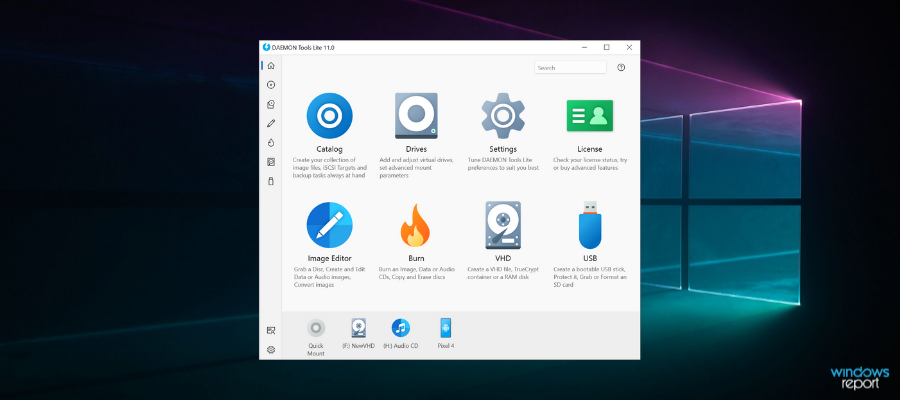Screen dimensions: 900x400
Task: Click the Drives label text
Action: [416, 149]
